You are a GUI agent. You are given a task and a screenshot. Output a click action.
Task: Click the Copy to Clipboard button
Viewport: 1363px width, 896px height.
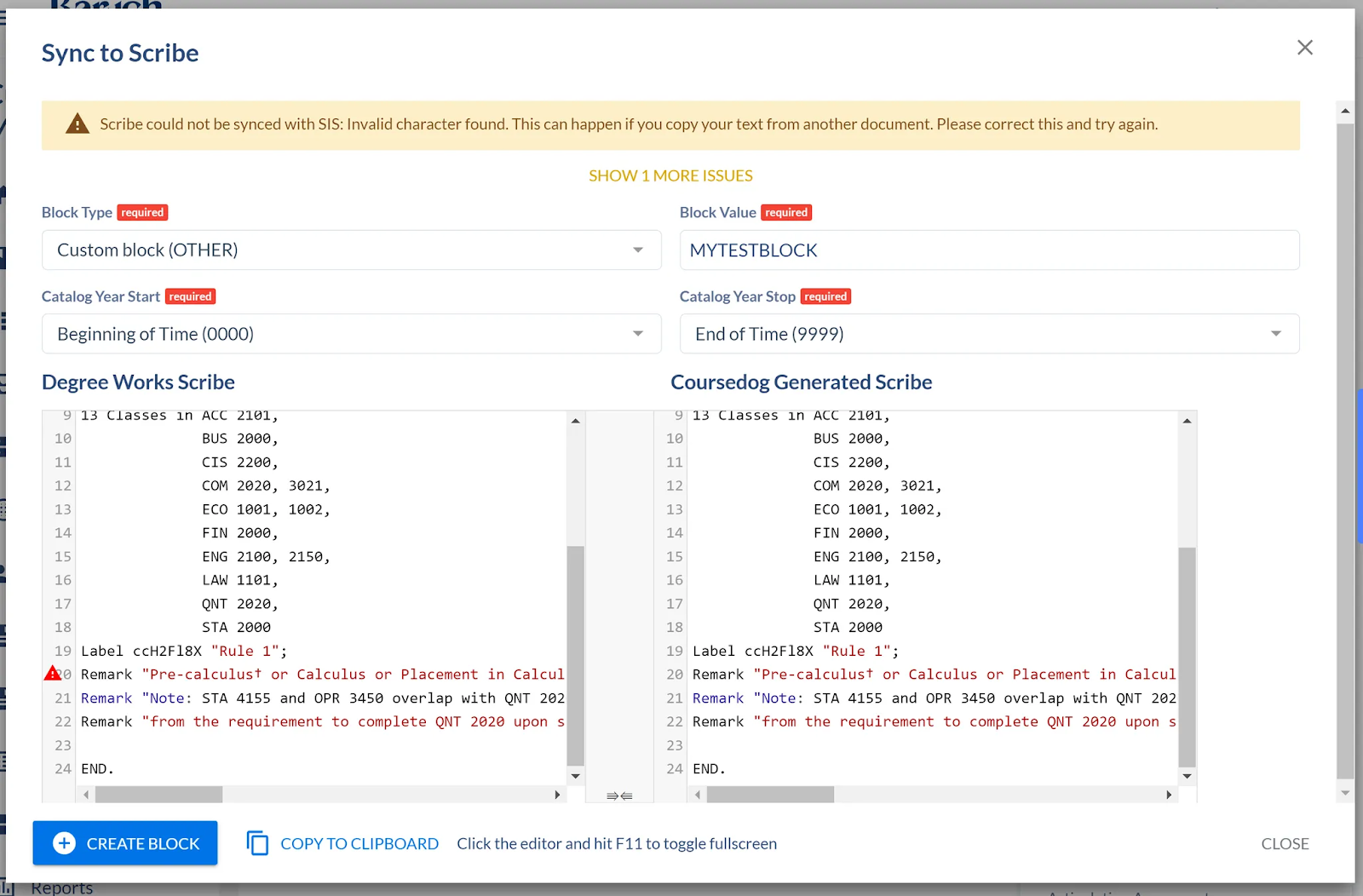pos(342,843)
